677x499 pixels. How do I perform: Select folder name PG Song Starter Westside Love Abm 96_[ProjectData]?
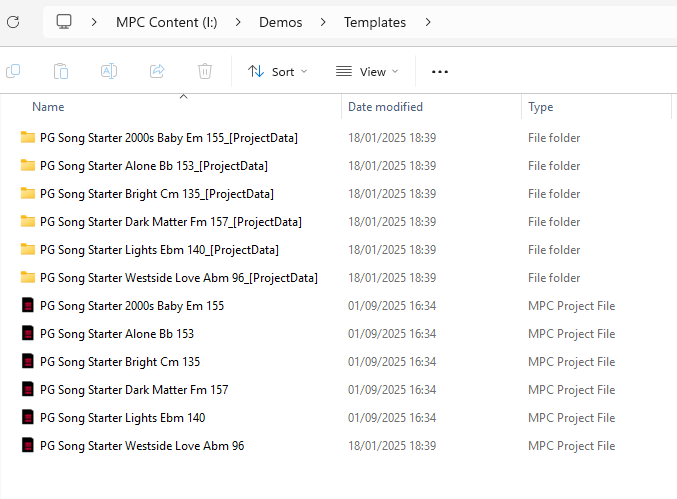point(179,278)
